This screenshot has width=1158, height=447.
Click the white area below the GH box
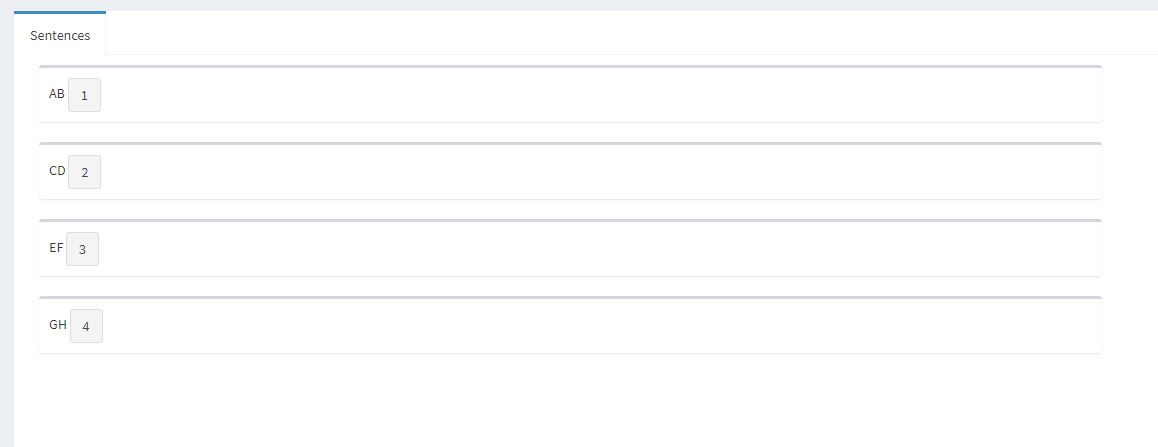click(x=570, y=400)
